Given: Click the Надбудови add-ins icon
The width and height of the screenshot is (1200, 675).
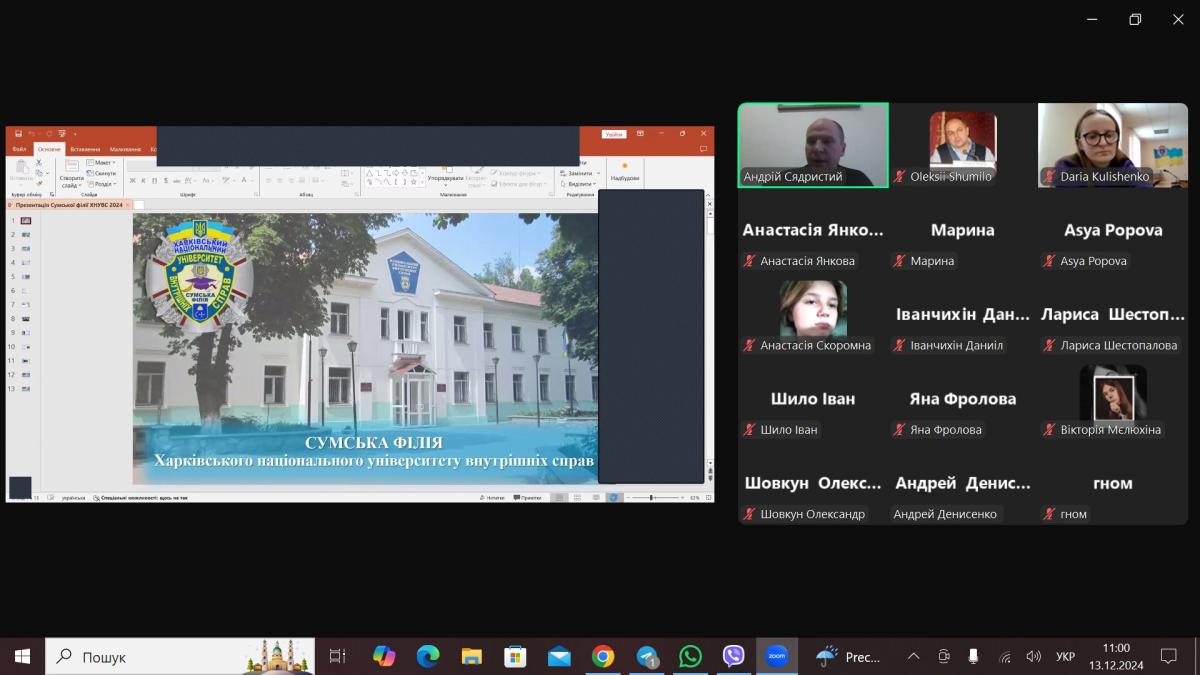Looking at the screenshot, I should [x=625, y=172].
